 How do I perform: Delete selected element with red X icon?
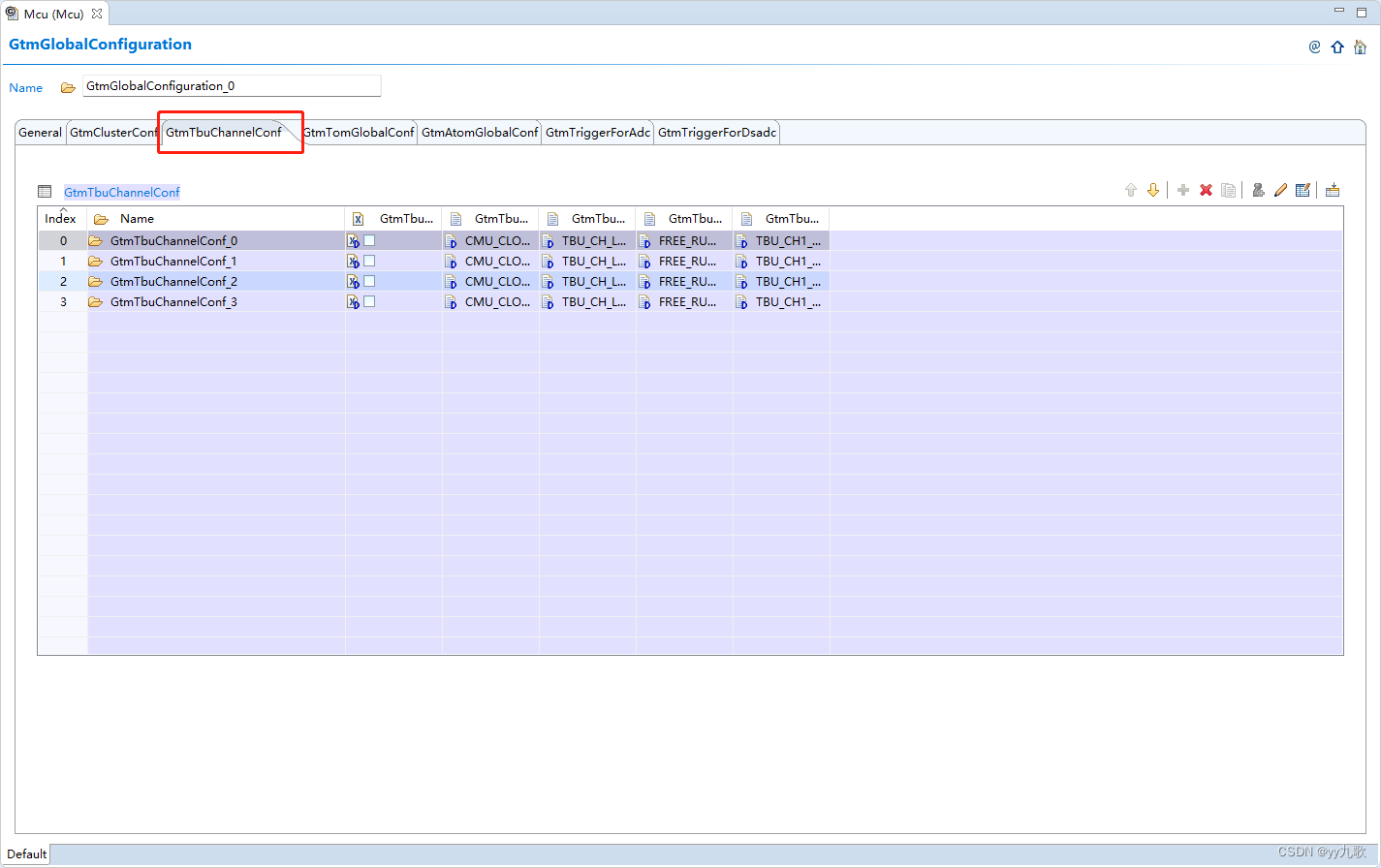click(1206, 190)
